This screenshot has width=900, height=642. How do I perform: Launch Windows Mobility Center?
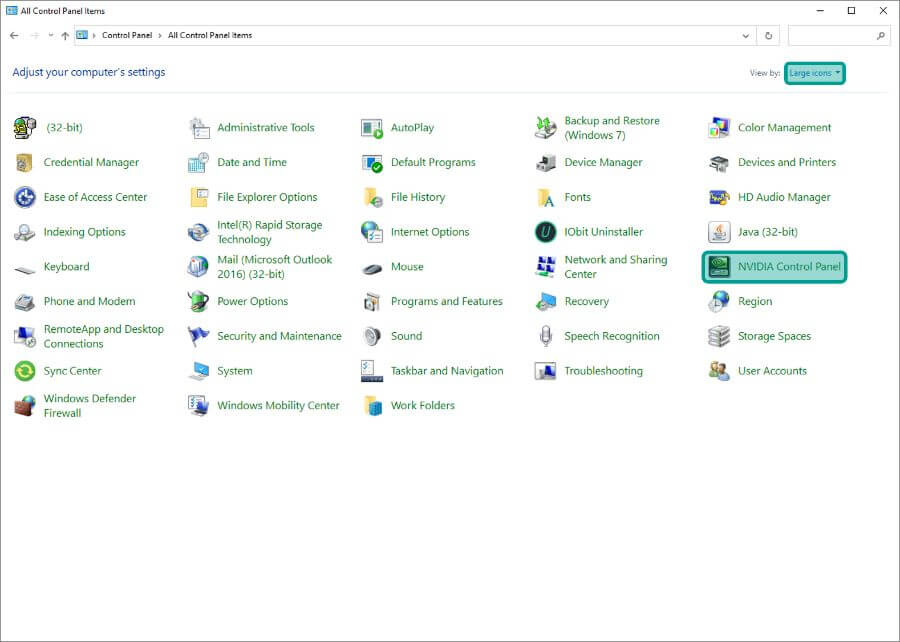[x=278, y=406]
